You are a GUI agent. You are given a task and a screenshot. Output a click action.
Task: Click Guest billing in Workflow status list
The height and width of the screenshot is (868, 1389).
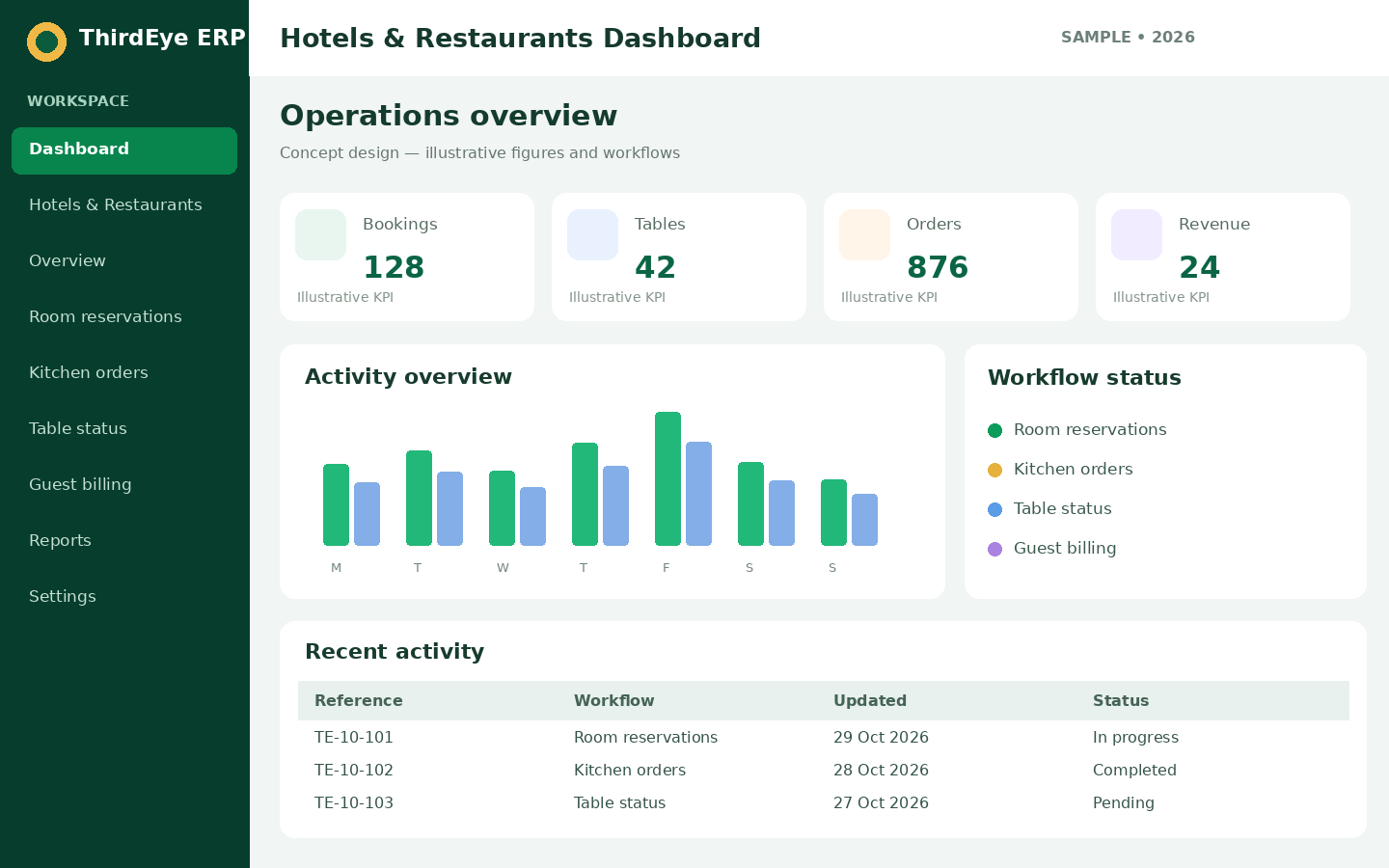[1065, 549]
